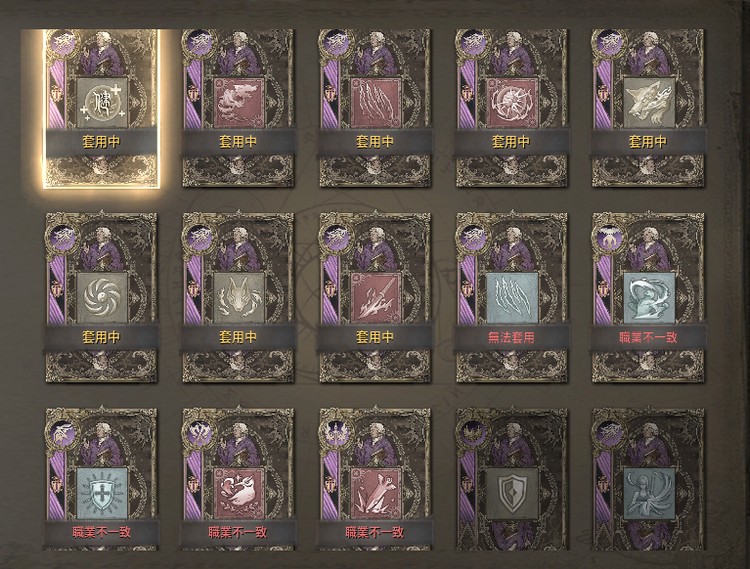Click the red leaping fish-blade skill icon
This screenshot has width=750, height=569.
[x=375, y=493]
